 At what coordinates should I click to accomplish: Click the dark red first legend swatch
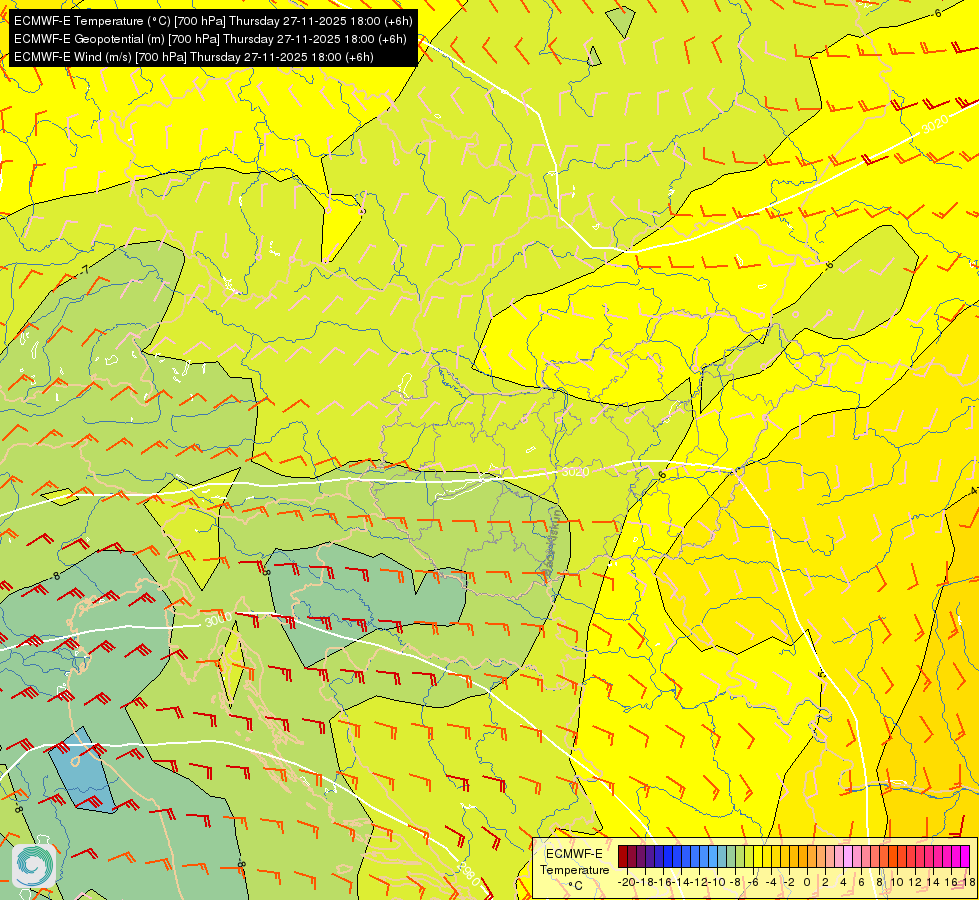[623, 856]
